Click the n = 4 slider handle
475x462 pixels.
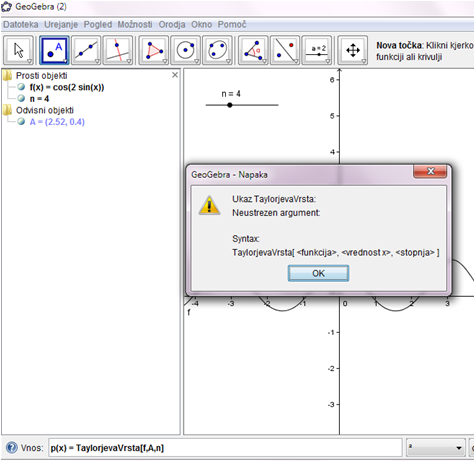[x=230, y=105]
